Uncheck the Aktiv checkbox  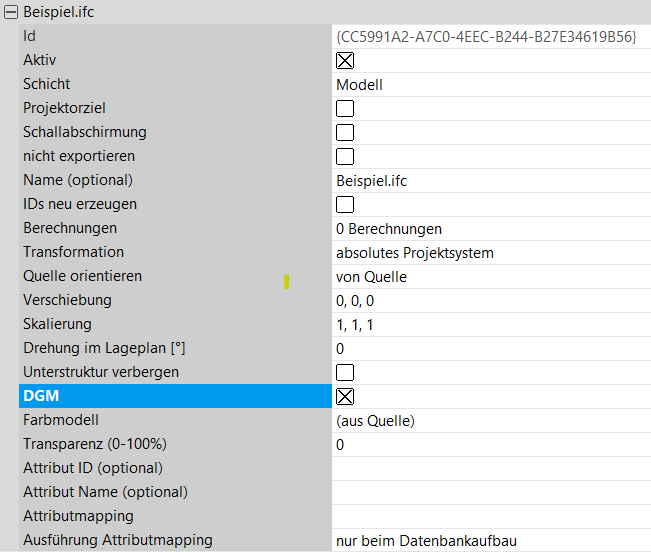pyautogui.click(x=345, y=60)
